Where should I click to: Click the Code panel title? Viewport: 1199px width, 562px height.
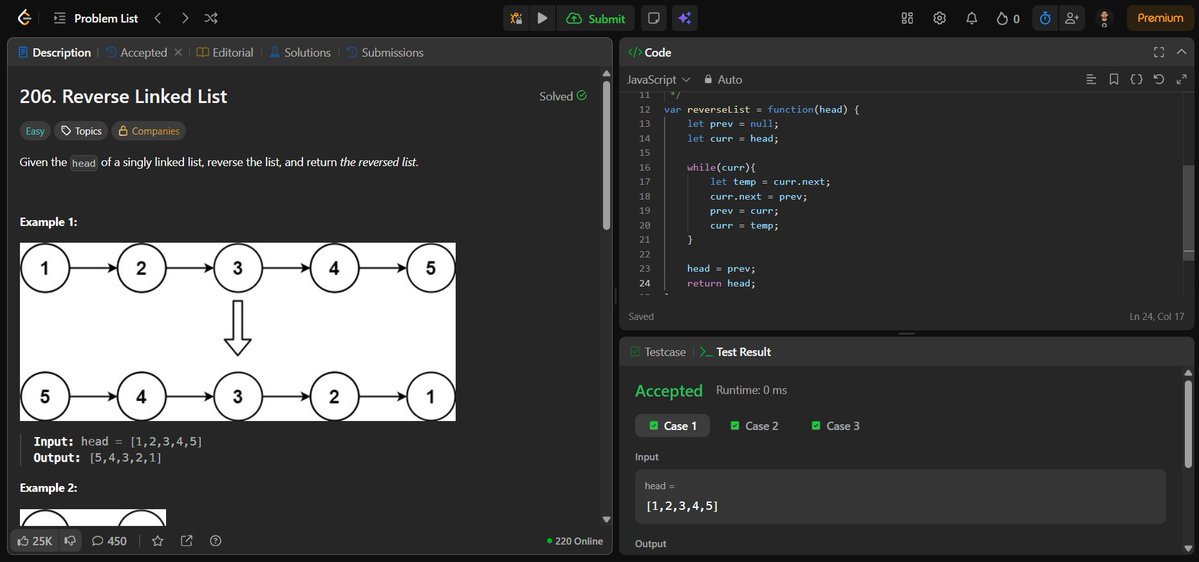649,53
